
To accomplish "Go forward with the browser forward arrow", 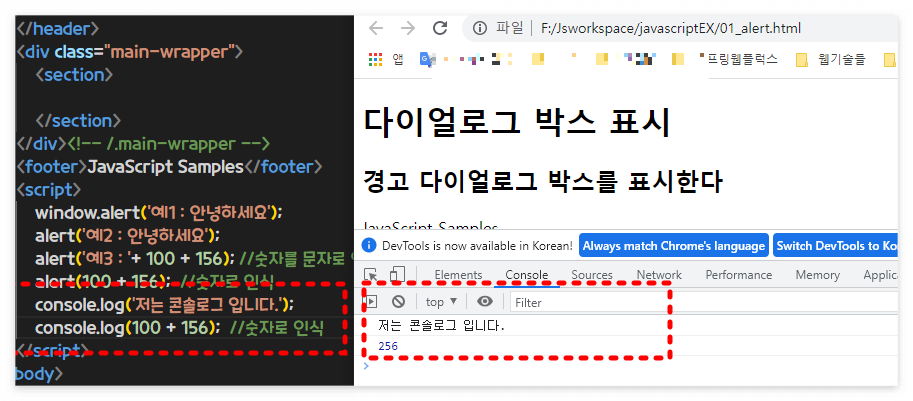I will 408,29.
